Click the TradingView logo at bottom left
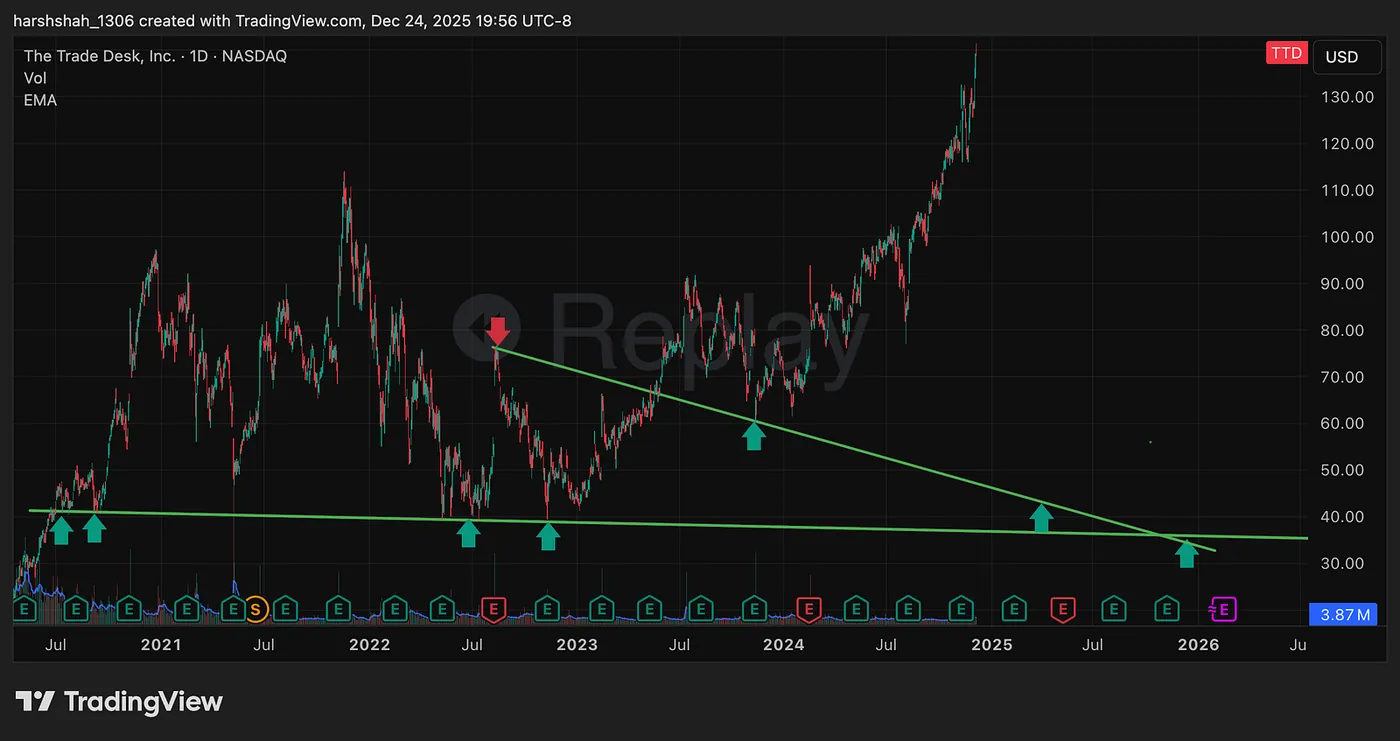Screen dimensions: 1400x741 [119, 702]
